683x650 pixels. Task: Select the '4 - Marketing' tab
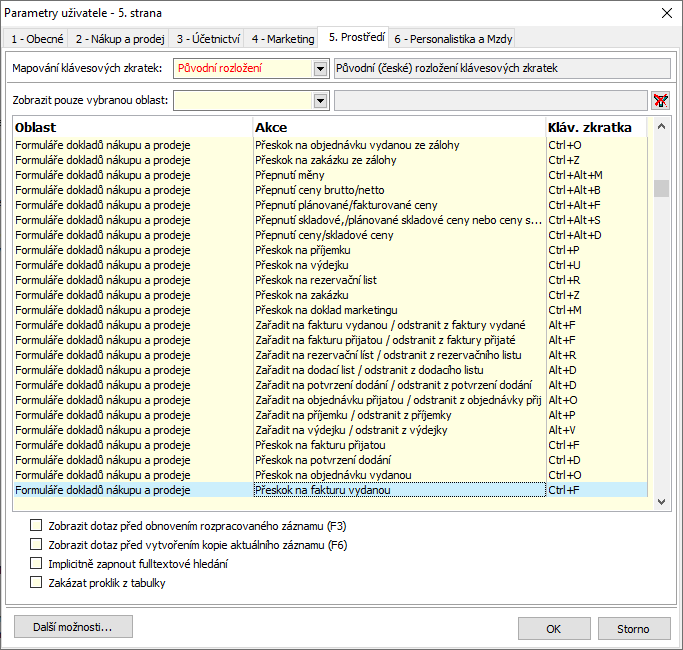282,39
